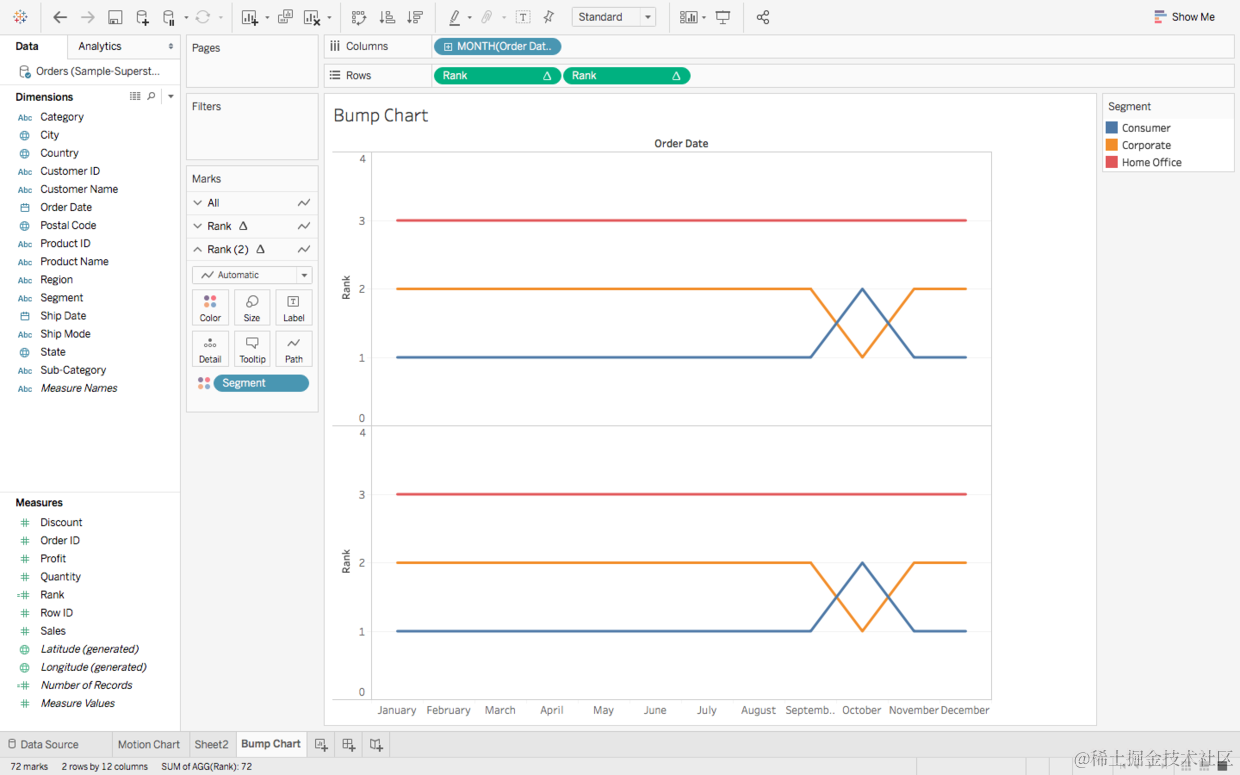This screenshot has height=775, width=1240.
Task: Click the Label card in Marks
Action: point(294,308)
